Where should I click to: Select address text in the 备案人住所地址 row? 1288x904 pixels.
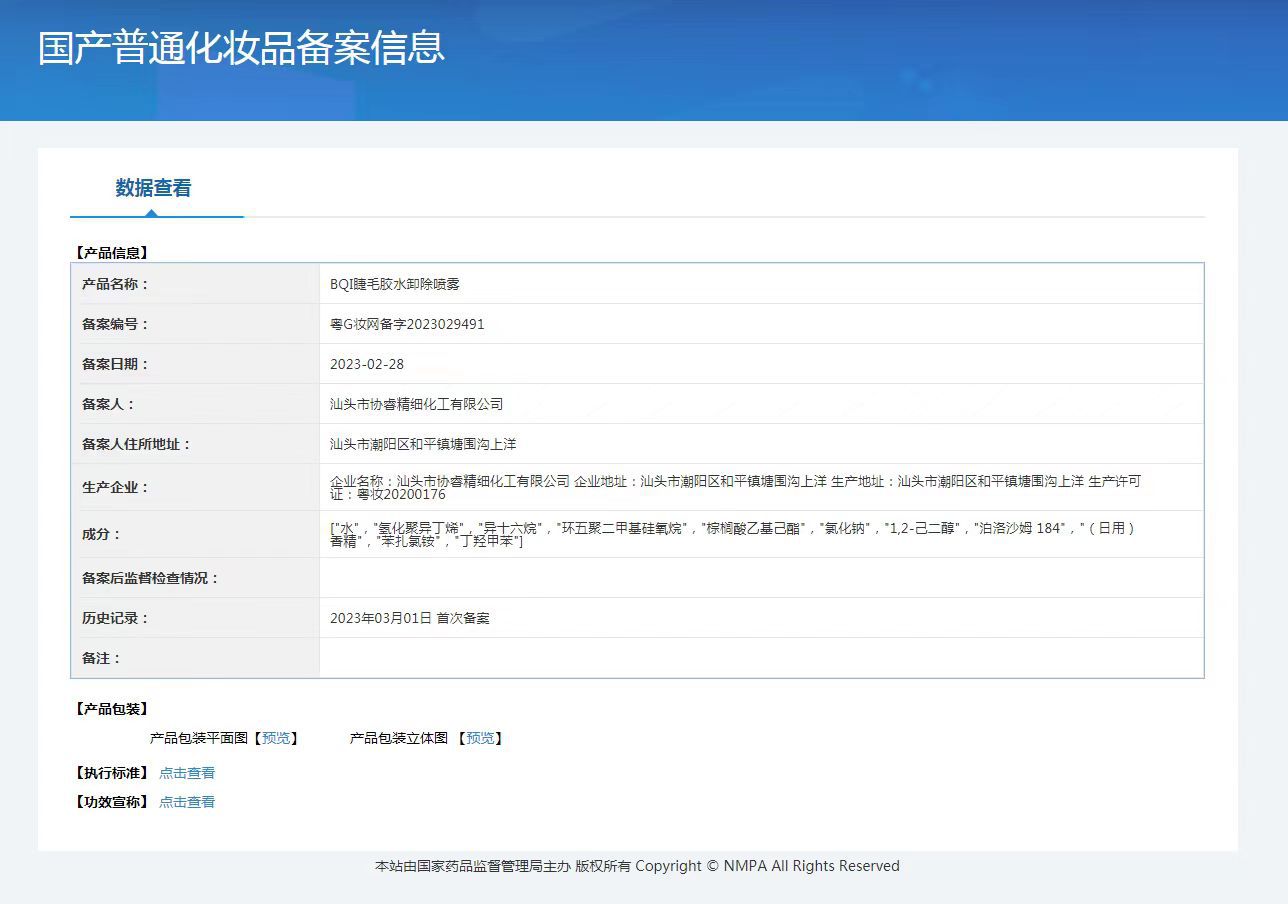[x=423, y=444]
